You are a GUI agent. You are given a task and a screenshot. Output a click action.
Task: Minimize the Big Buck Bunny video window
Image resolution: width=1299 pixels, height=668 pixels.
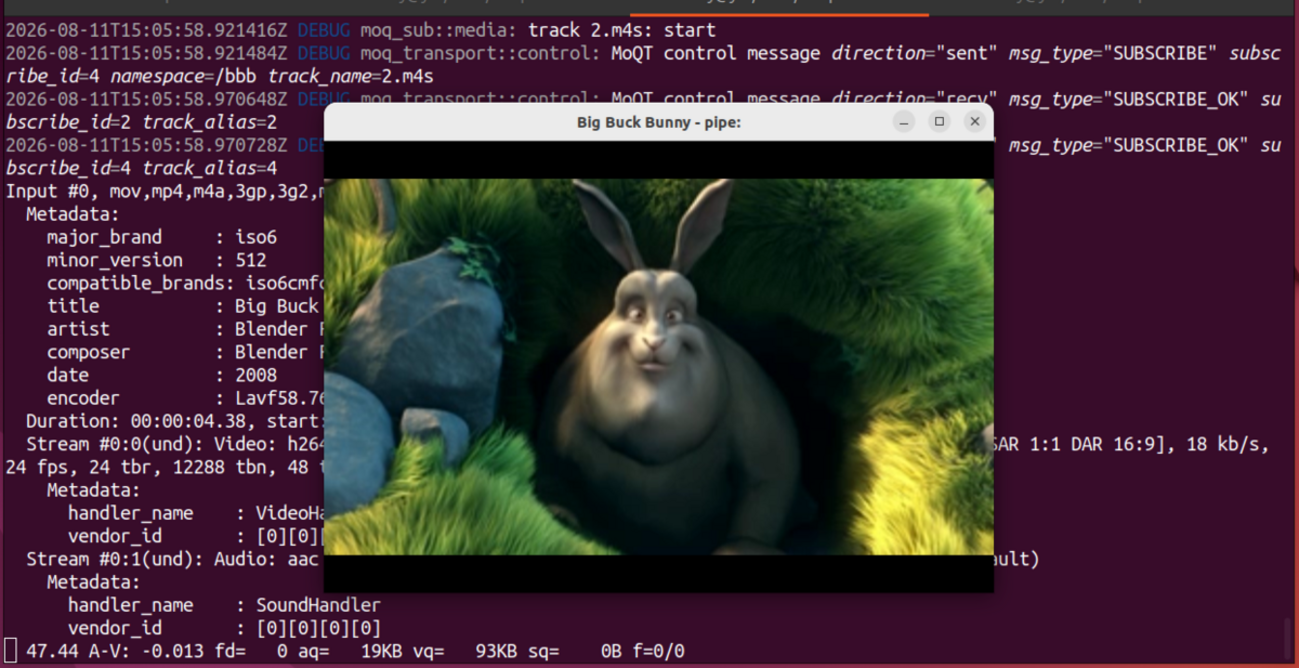point(904,122)
